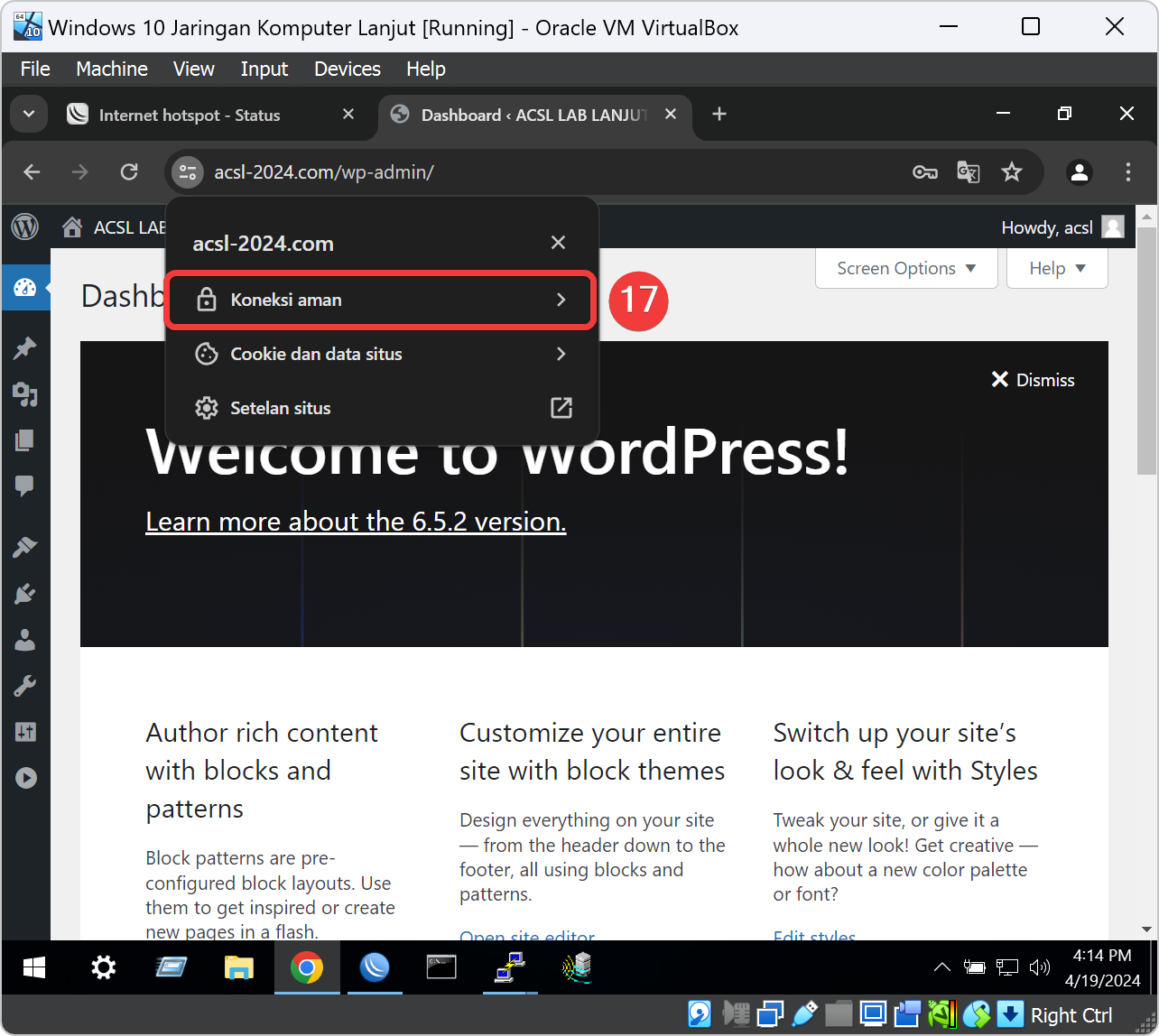
Task: Select the Dashboard ACSL LAB LANJUT tab
Action: coord(534,115)
